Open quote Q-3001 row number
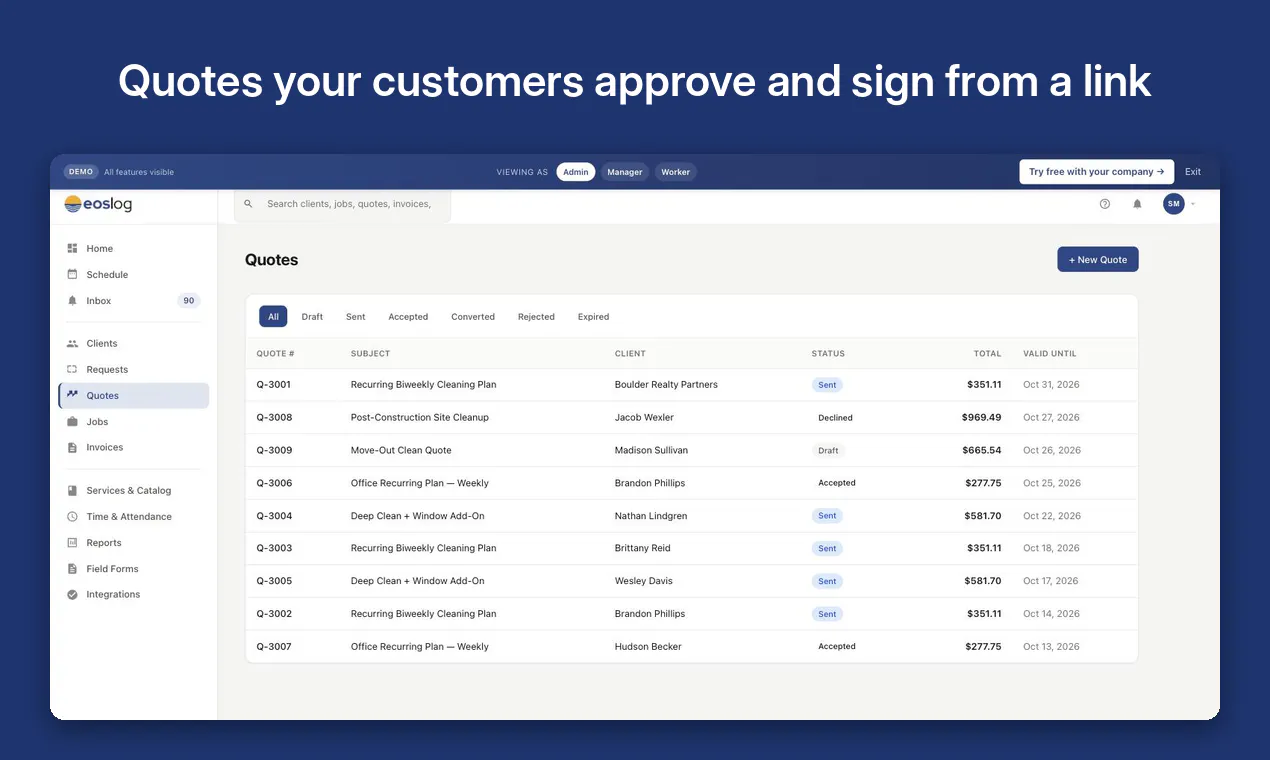Screen dimensions: 1270x760 click(274, 384)
